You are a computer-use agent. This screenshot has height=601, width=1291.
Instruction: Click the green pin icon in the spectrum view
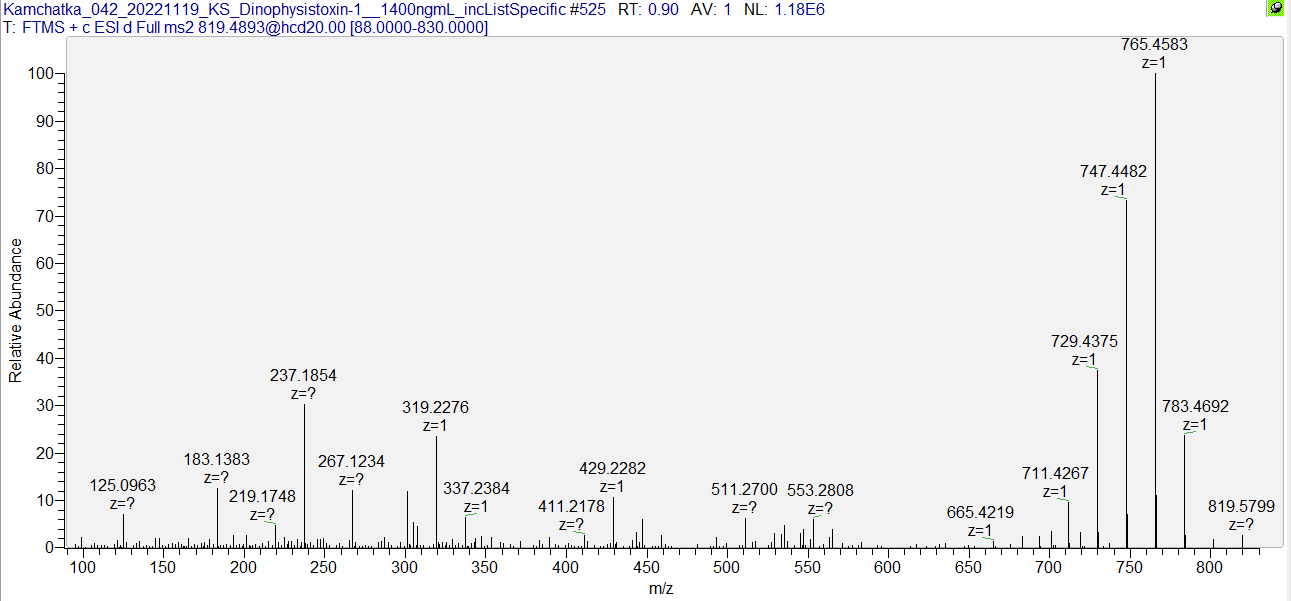tap(1275, 9)
